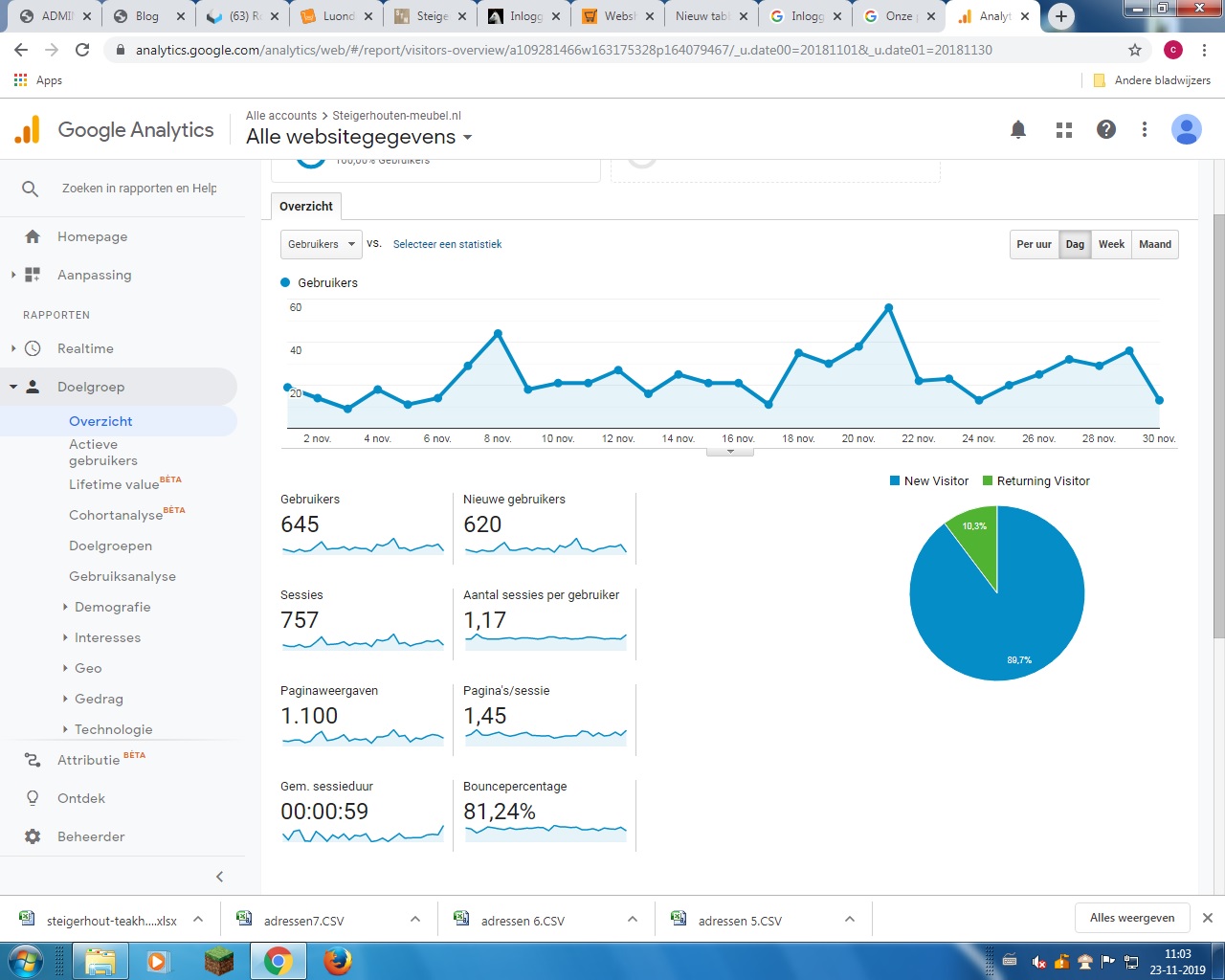The height and width of the screenshot is (980, 1225).
Task: Click the help question mark icon
Action: (1106, 129)
